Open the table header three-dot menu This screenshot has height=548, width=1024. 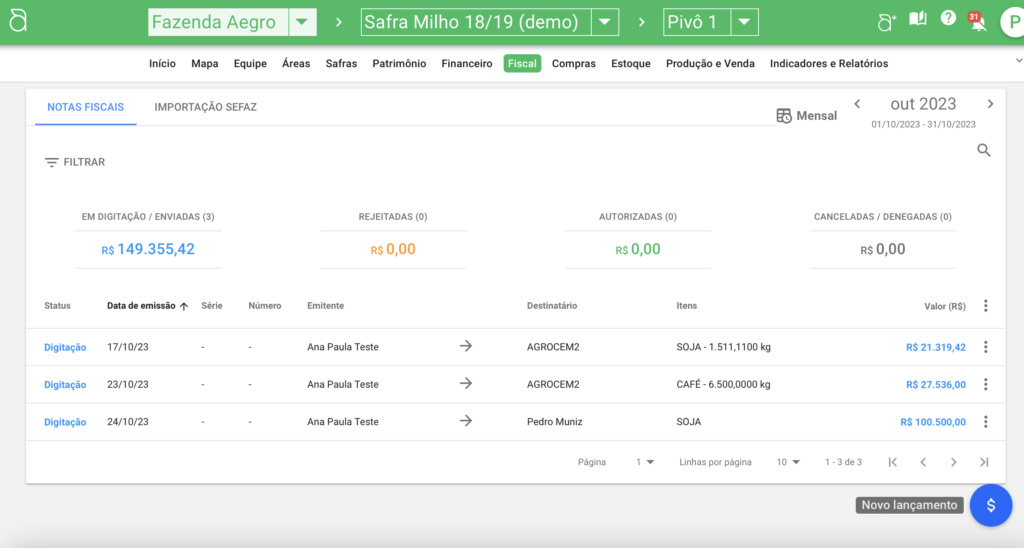pyautogui.click(x=986, y=306)
